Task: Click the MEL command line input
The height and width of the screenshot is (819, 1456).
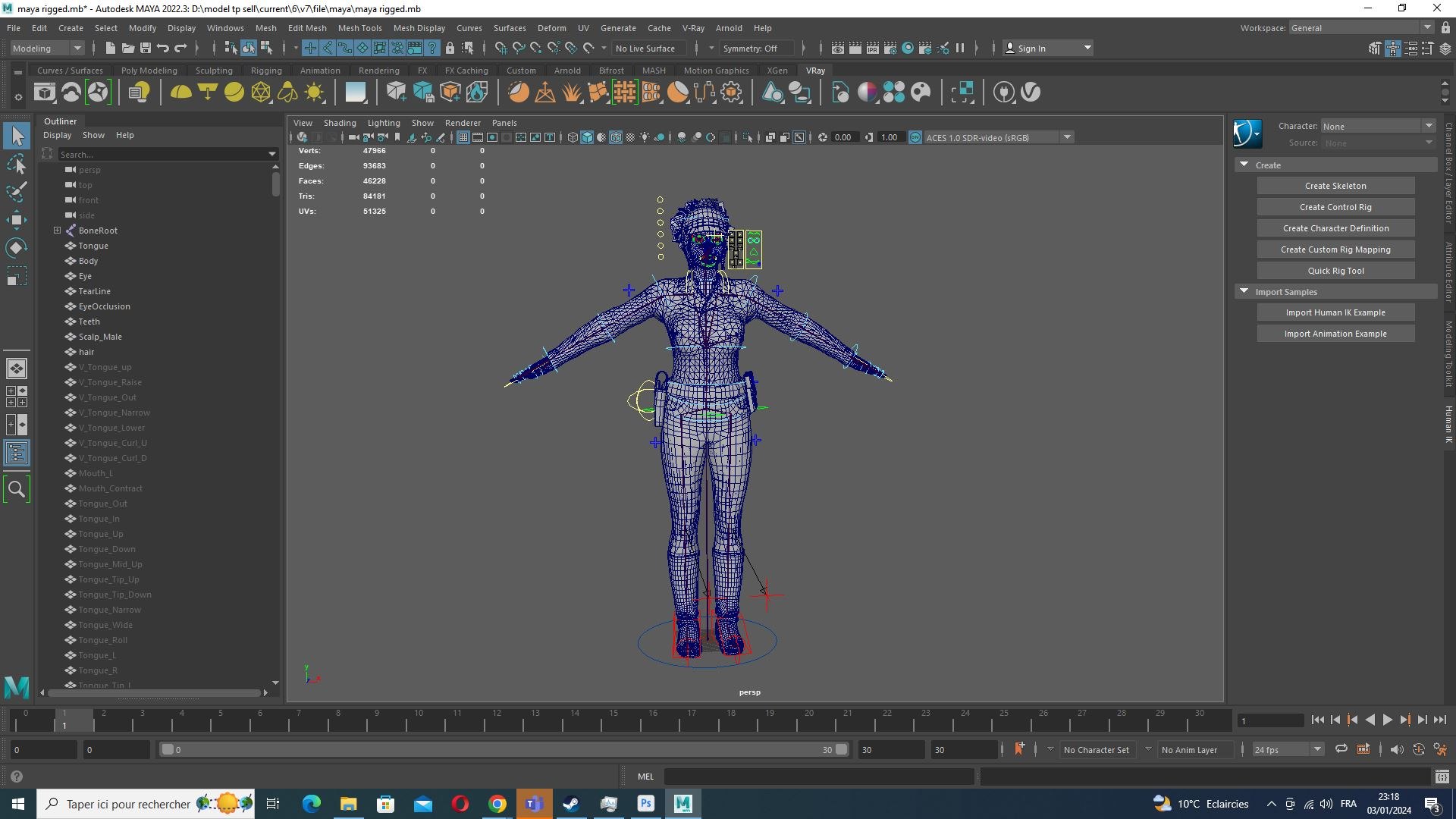Action: (818, 777)
